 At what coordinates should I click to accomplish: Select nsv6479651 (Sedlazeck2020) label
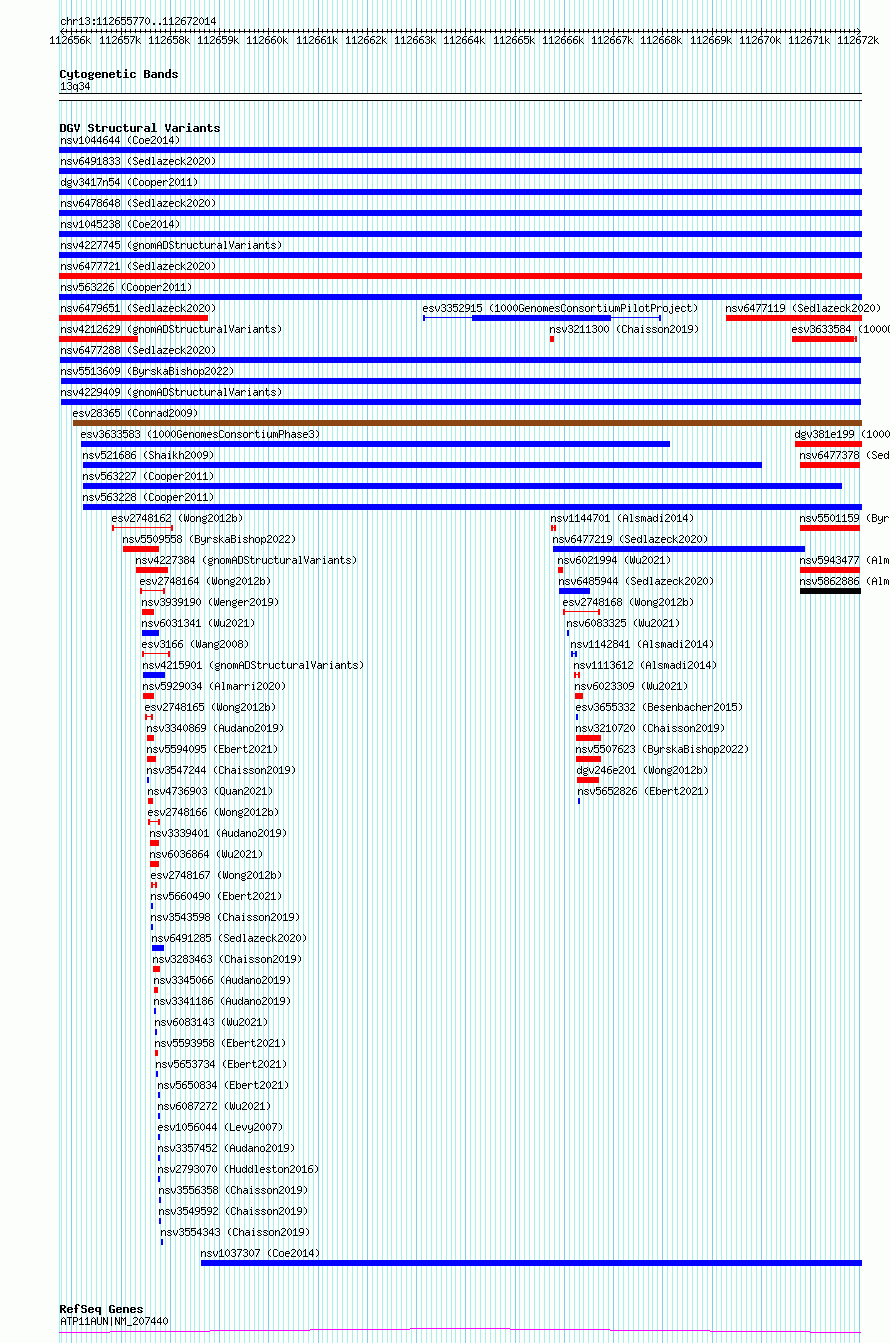point(138,308)
